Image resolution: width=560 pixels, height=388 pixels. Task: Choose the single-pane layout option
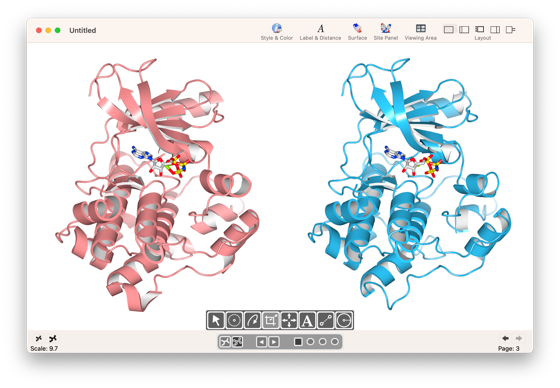(x=449, y=29)
